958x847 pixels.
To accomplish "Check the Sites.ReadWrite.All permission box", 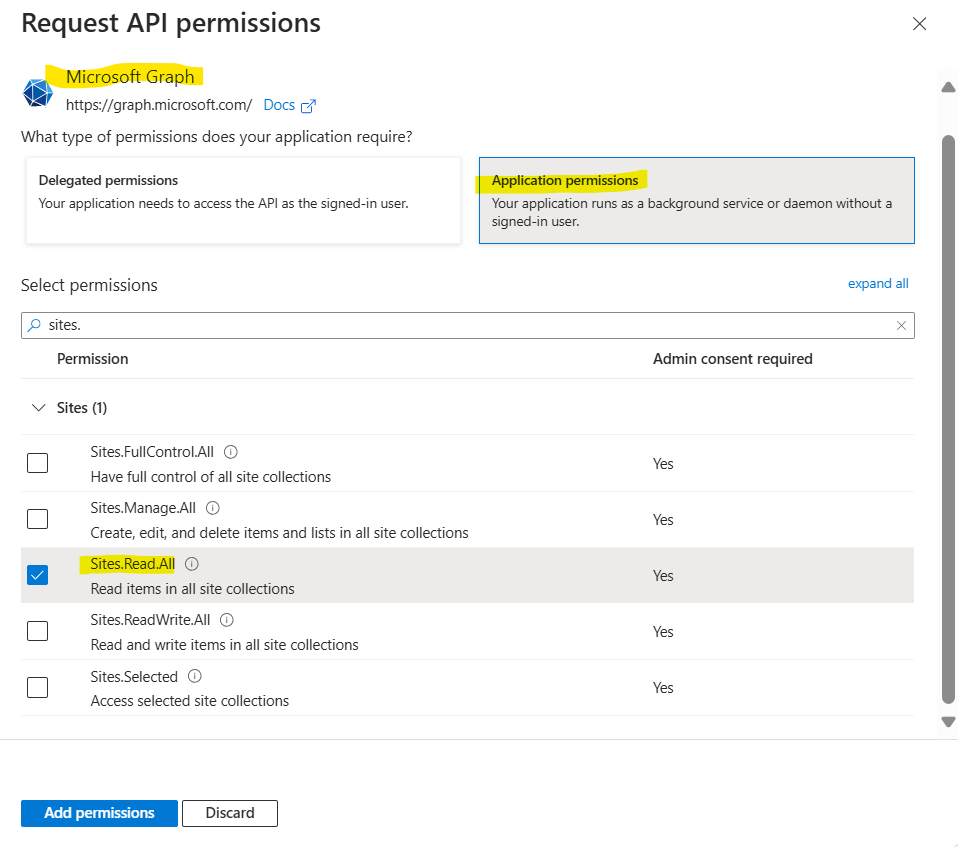I will [37, 631].
